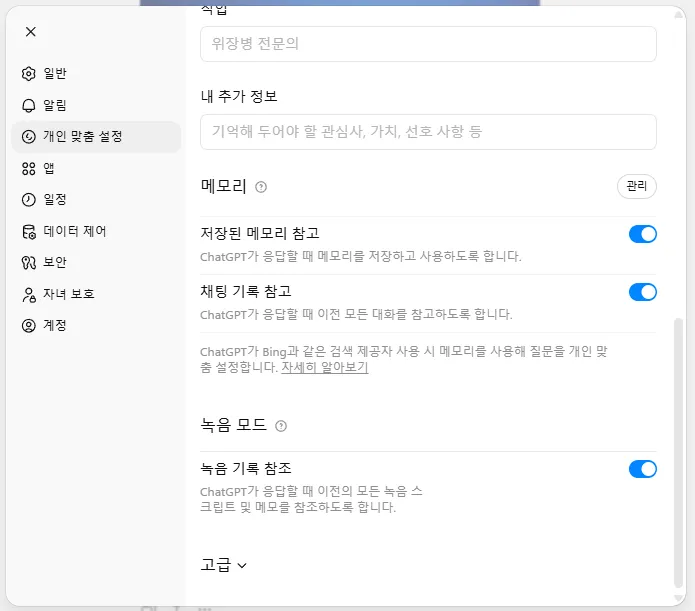Click the 개인 맞춤 설정 sidebar icon

28,137
